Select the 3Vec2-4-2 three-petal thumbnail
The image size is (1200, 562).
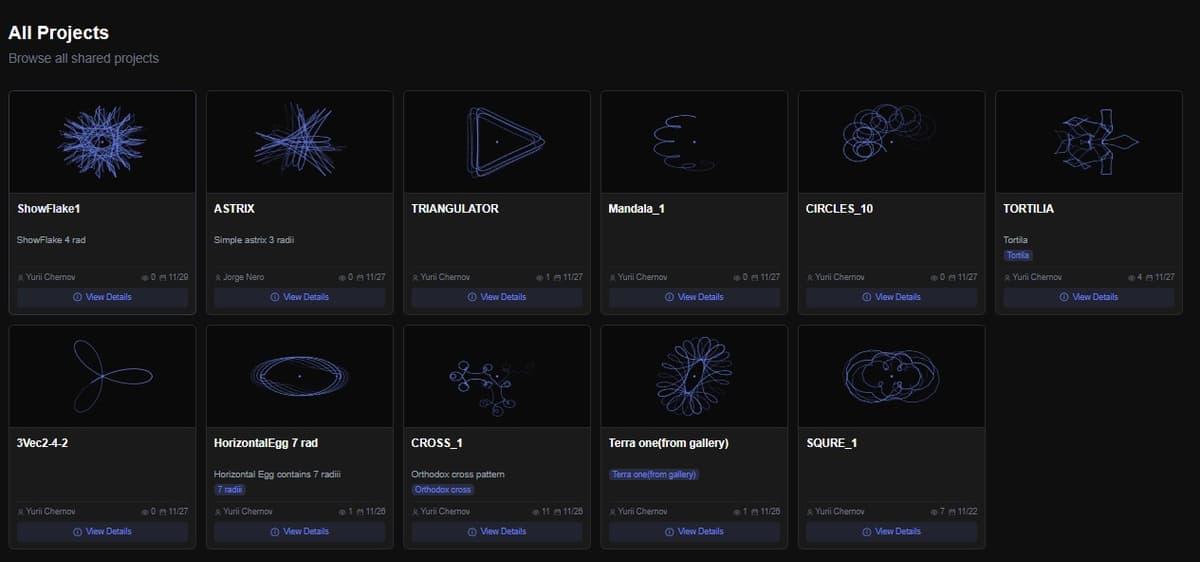102,376
